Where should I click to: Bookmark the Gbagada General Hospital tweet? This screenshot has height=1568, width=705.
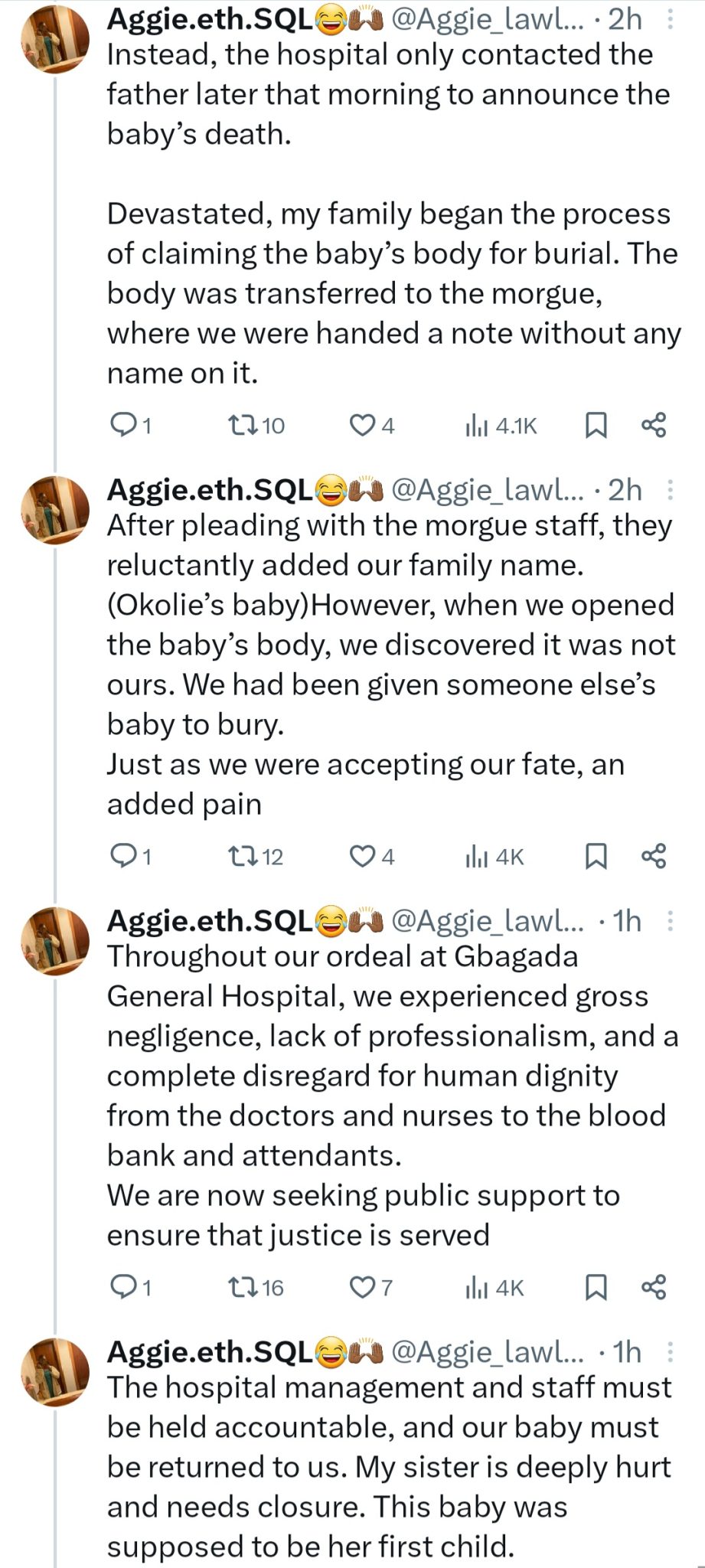coord(596,1288)
